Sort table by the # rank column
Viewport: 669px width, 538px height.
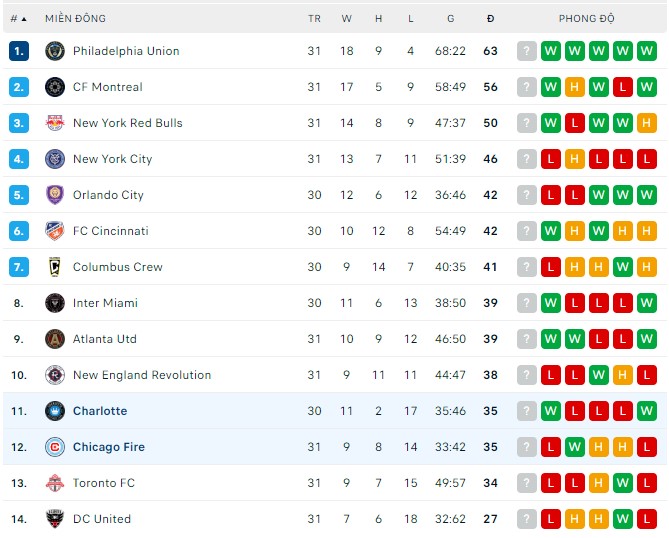click(18, 18)
